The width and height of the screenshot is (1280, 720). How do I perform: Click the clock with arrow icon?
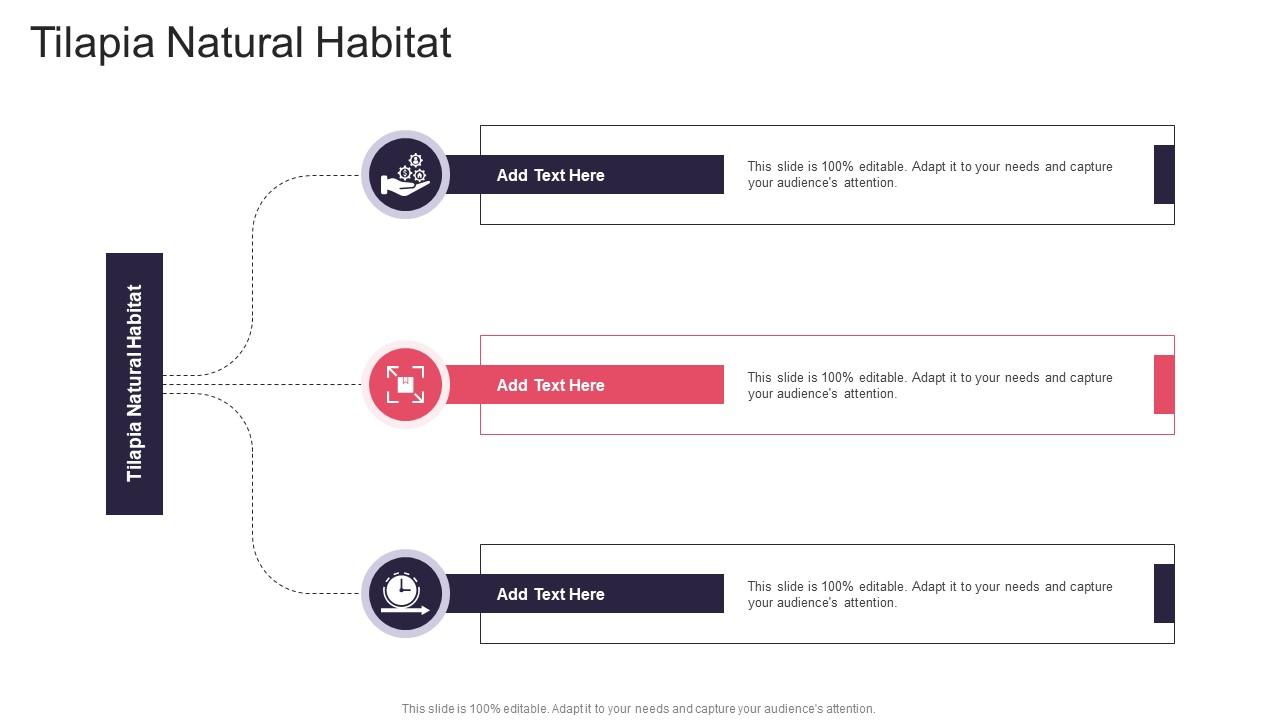[x=405, y=593]
